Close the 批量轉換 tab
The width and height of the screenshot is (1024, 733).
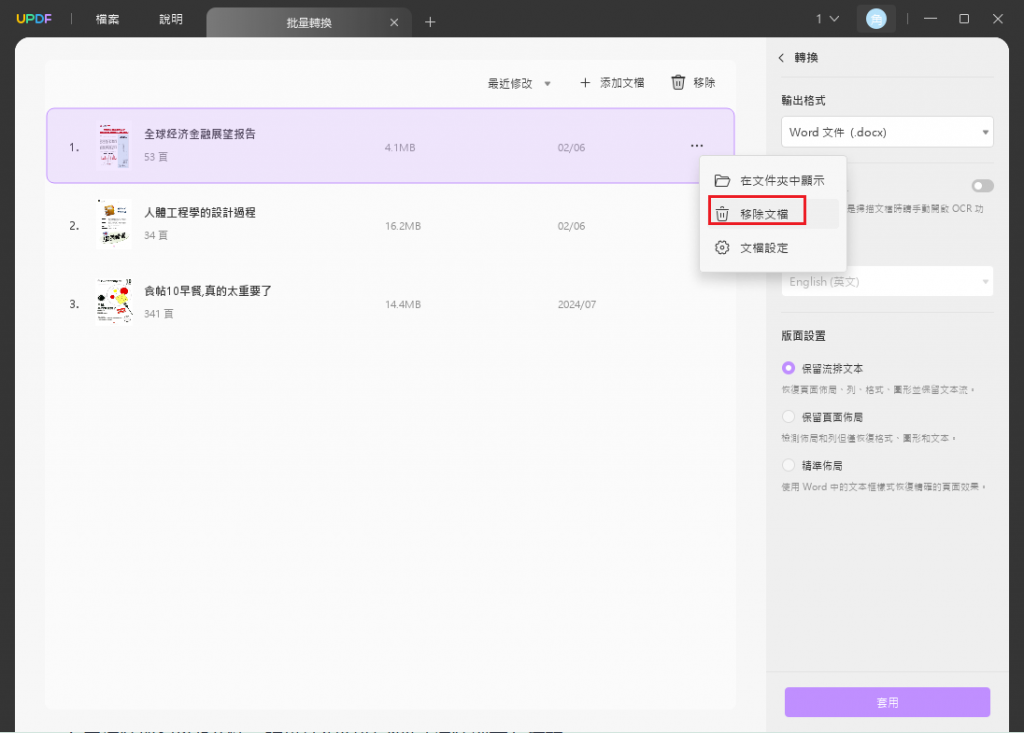click(x=394, y=23)
